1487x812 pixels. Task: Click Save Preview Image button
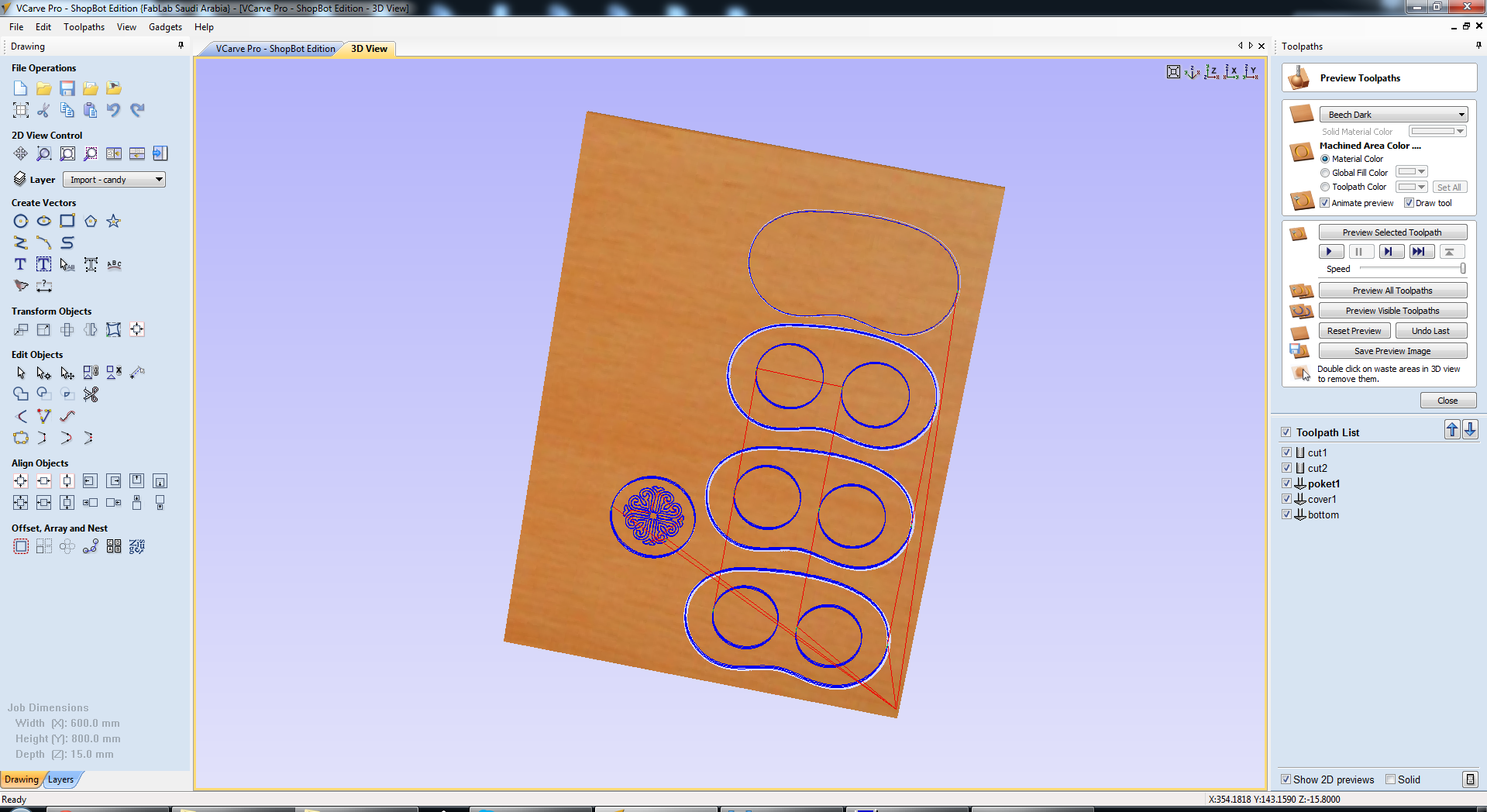[x=1392, y=351]
